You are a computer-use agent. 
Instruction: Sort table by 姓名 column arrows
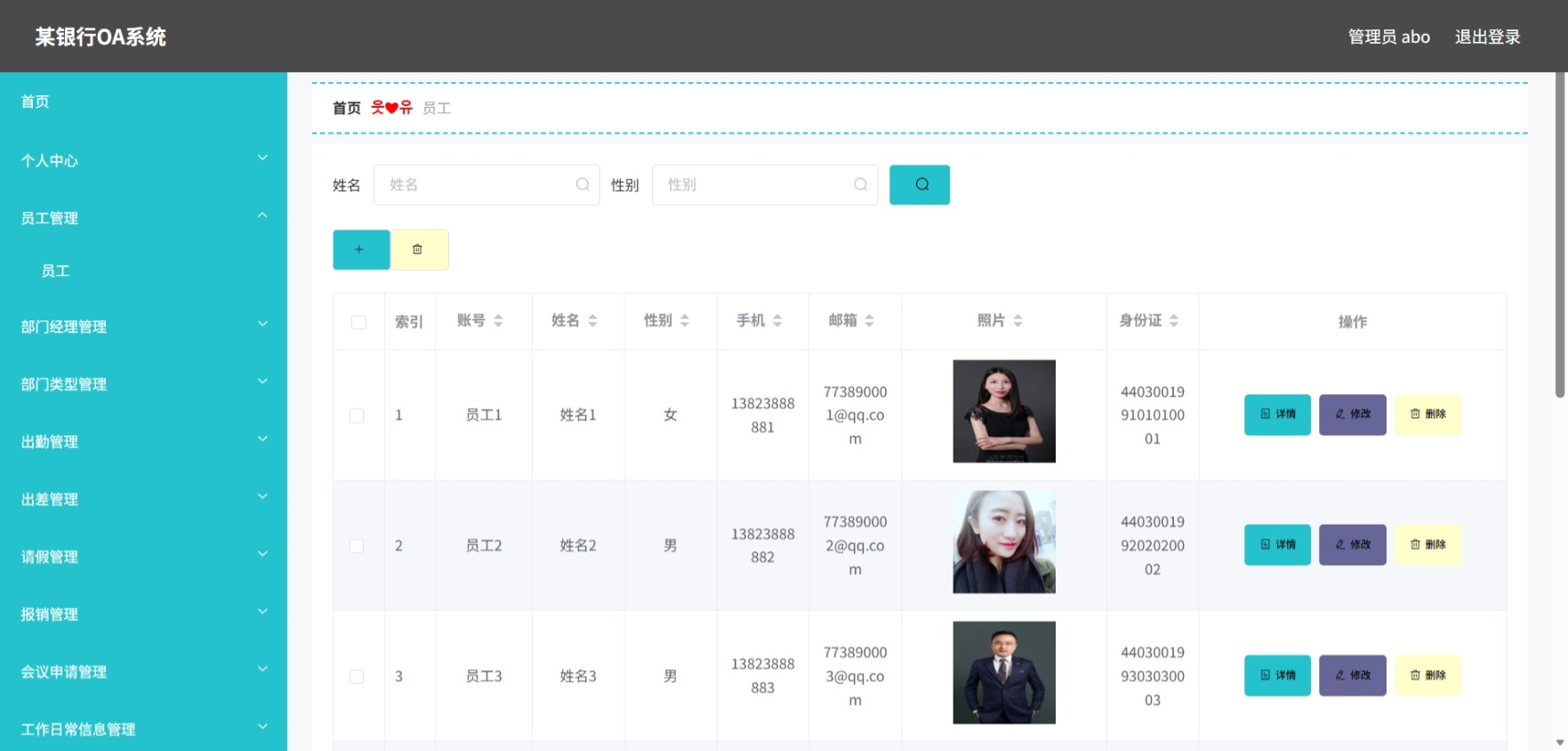[x=592, y=320]
